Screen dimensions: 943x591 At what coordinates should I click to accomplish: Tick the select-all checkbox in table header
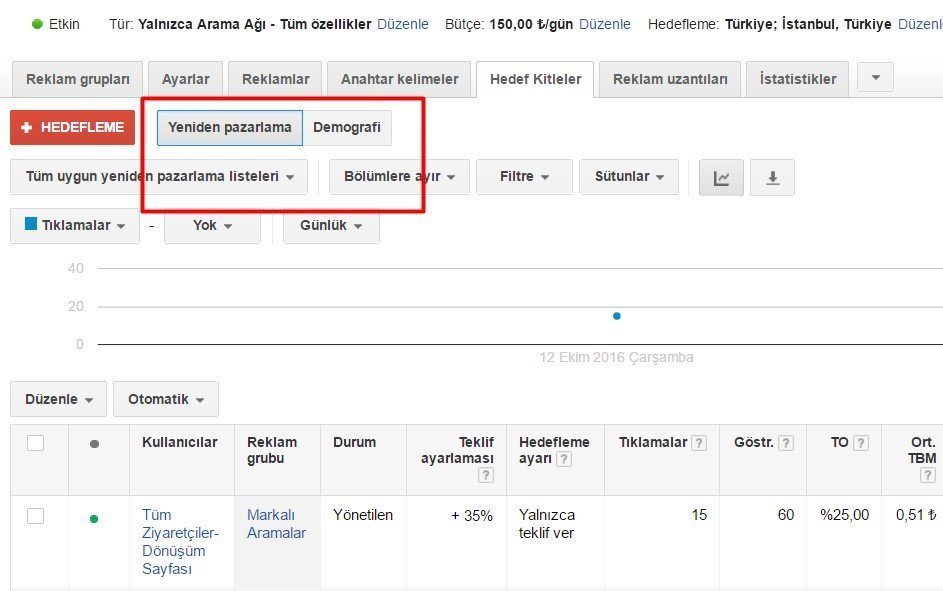pyautogui.click(x=36, y=443)
